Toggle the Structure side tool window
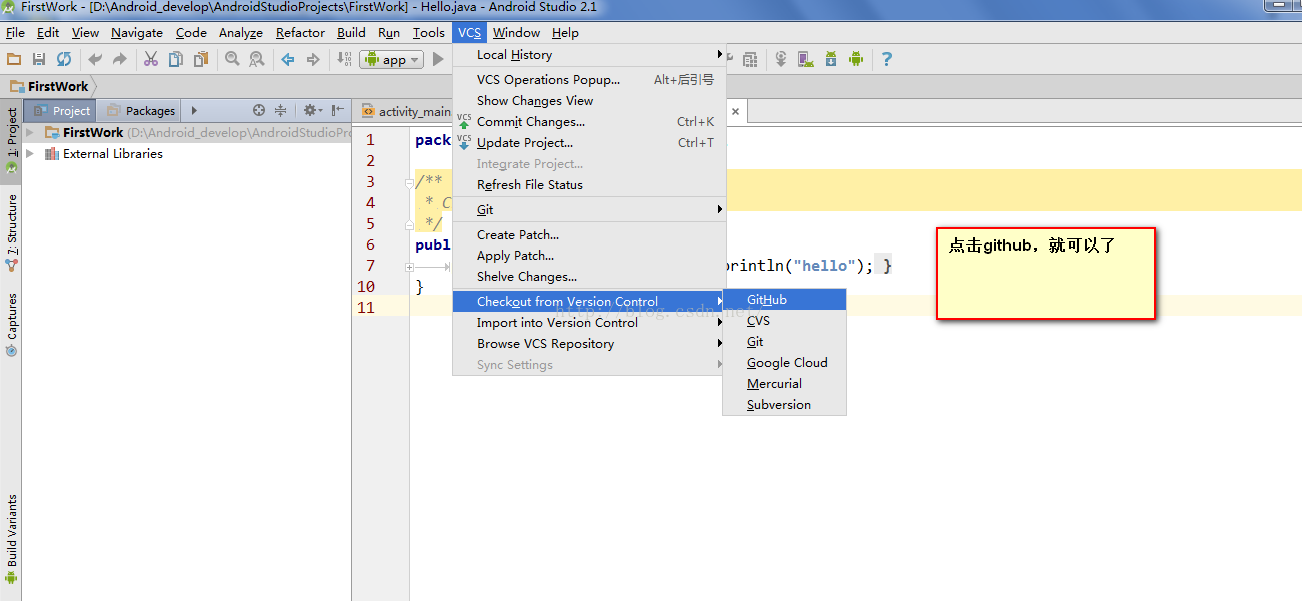This screenshot has width=1302, height=601. point(12,232)
